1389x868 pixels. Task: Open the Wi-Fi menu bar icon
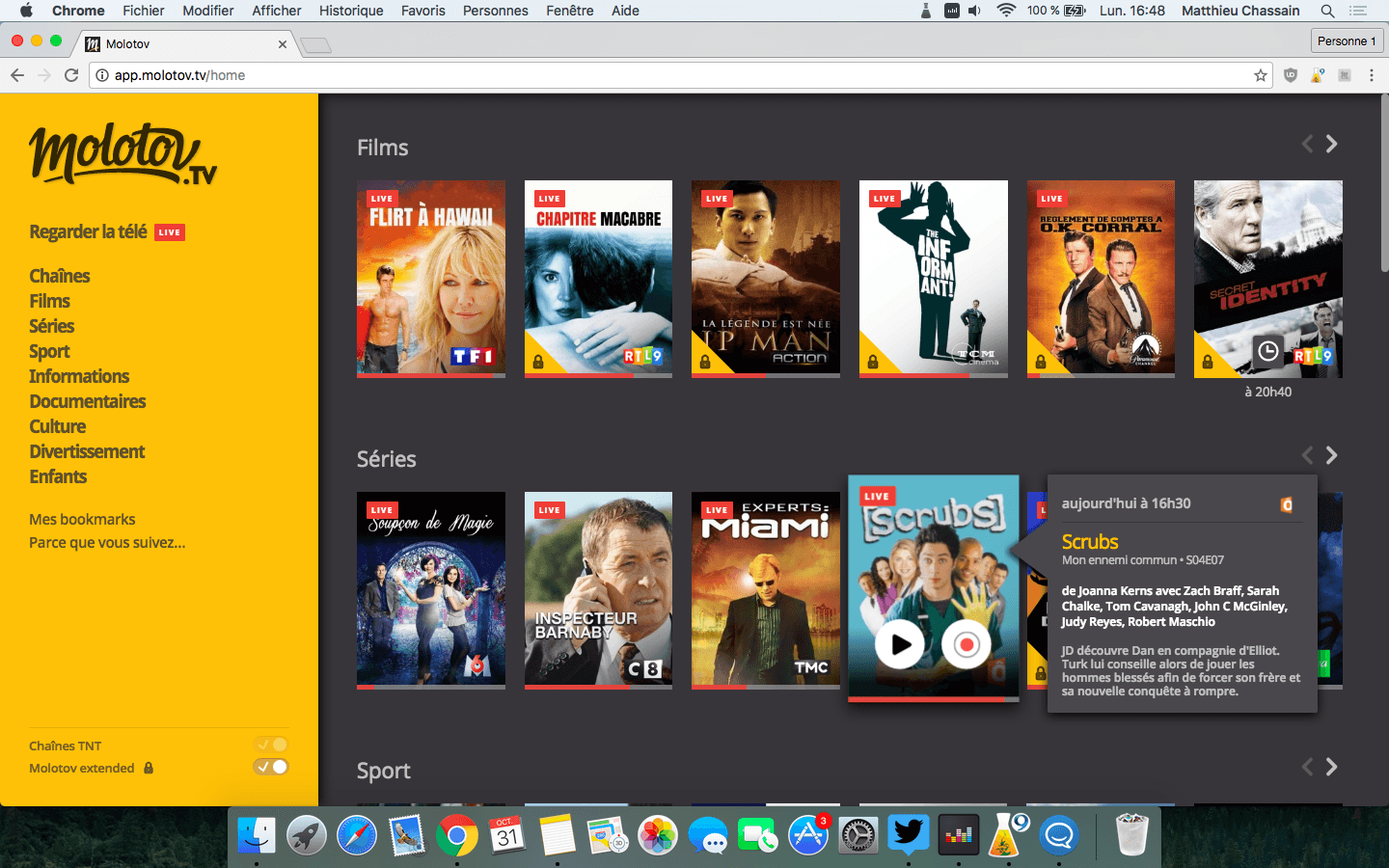[1006, 11]
